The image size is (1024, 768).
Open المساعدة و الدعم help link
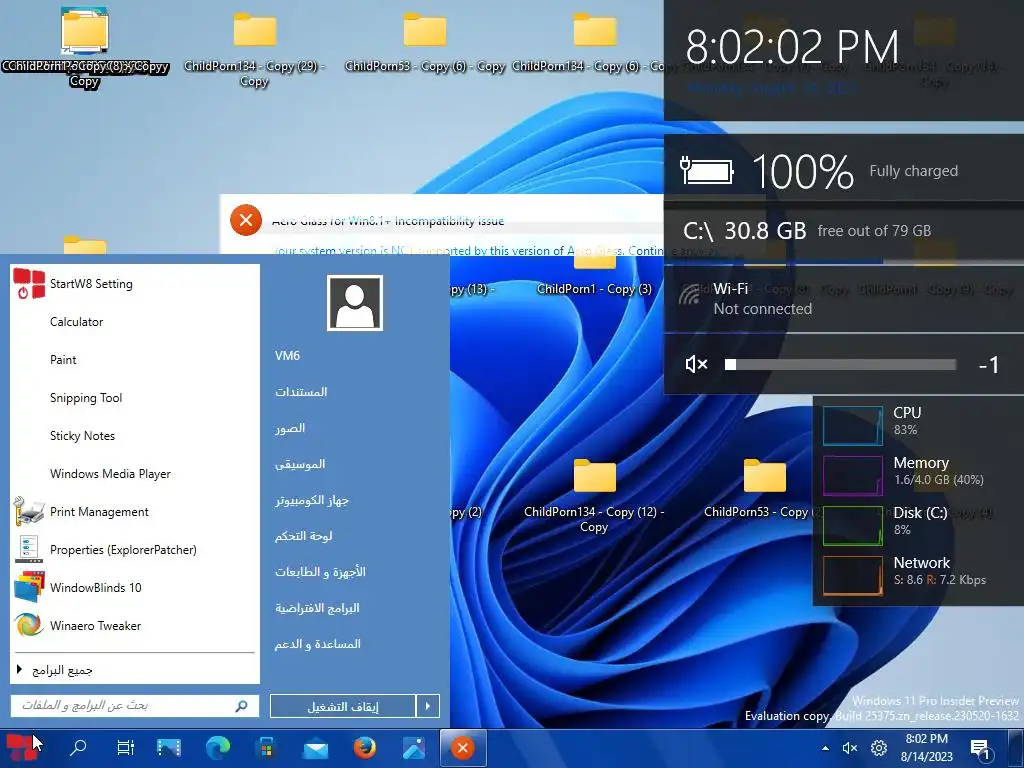[x=317, y=644]
